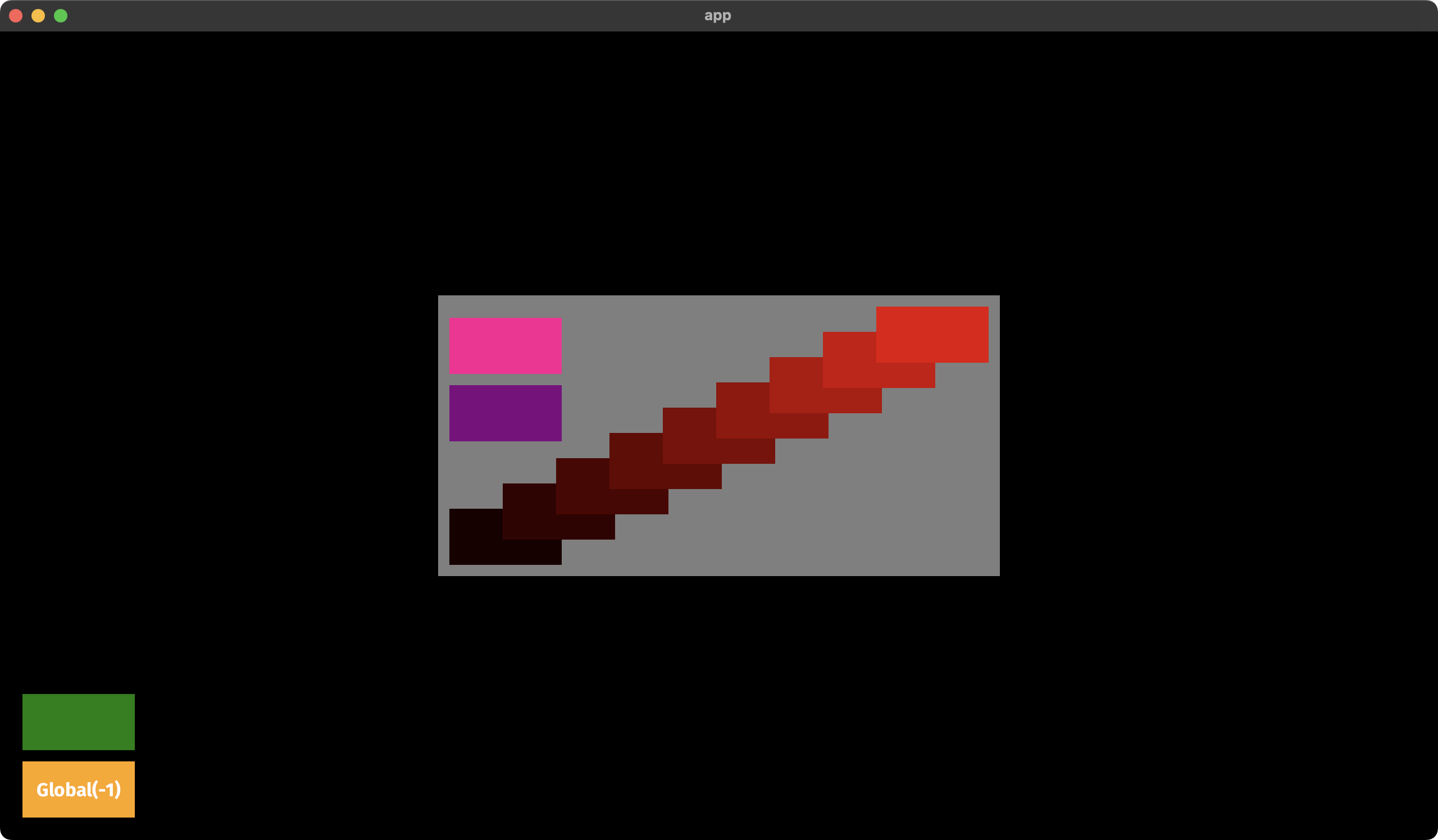Image resolution: width=1438 pixels, height=840 pixels.
Task: Minimize the window using the yellow button
Action: 38,16
